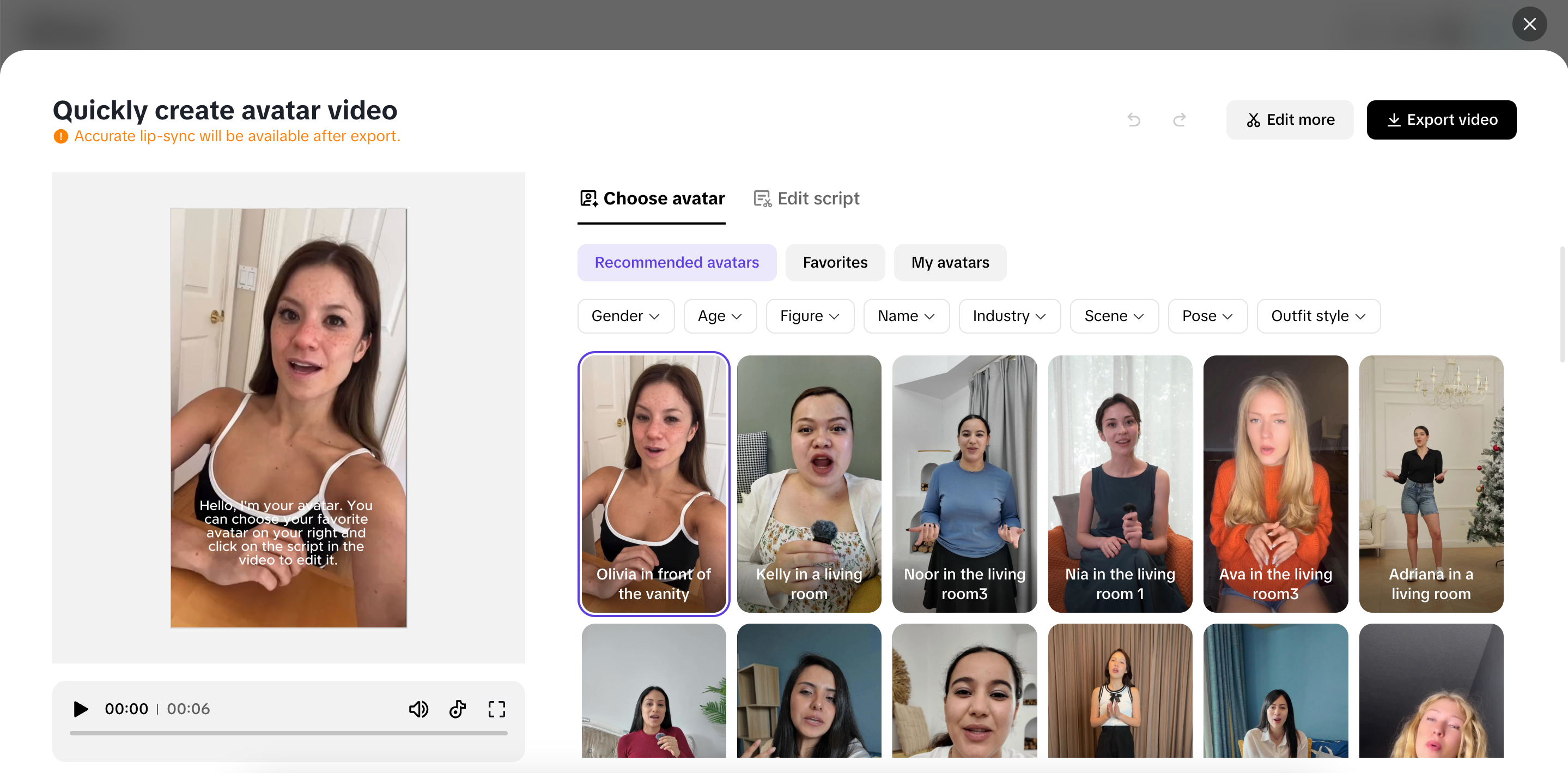Select the Favorites filter
Viewport: 1568px width, 773px height.
[835, 263]
